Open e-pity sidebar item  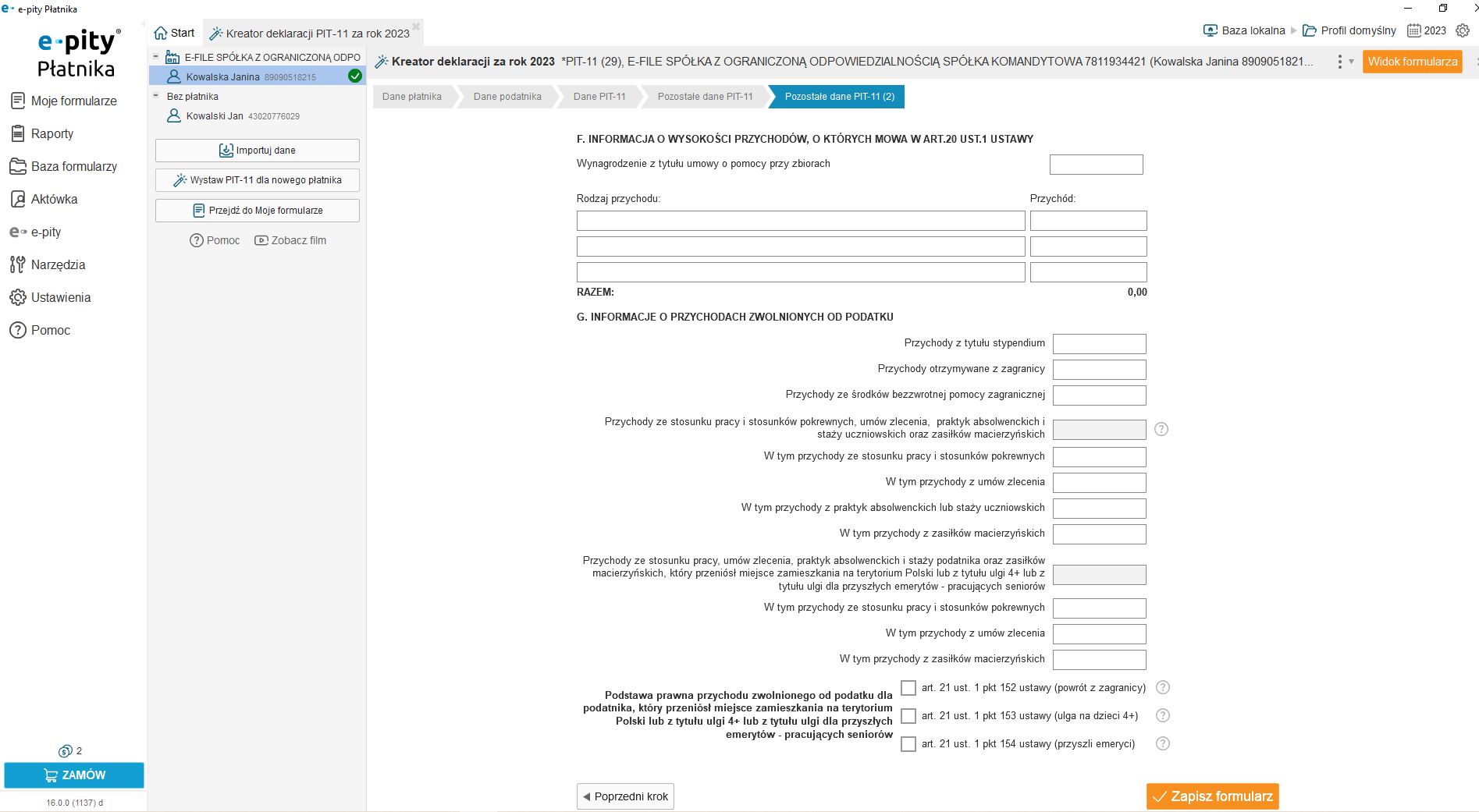tap(36, 232)
